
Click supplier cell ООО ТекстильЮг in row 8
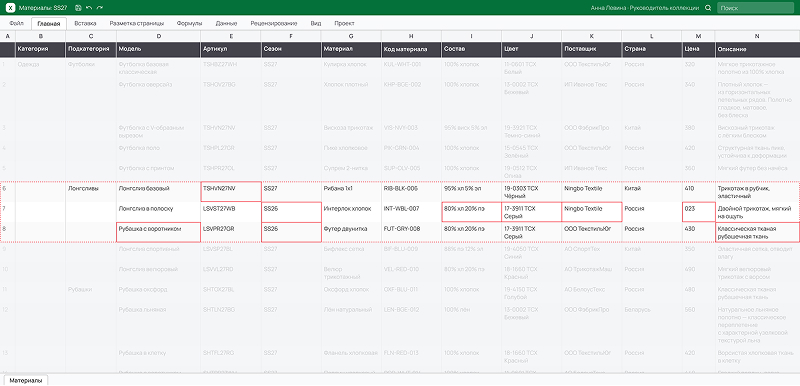click(x=592, y=232)
